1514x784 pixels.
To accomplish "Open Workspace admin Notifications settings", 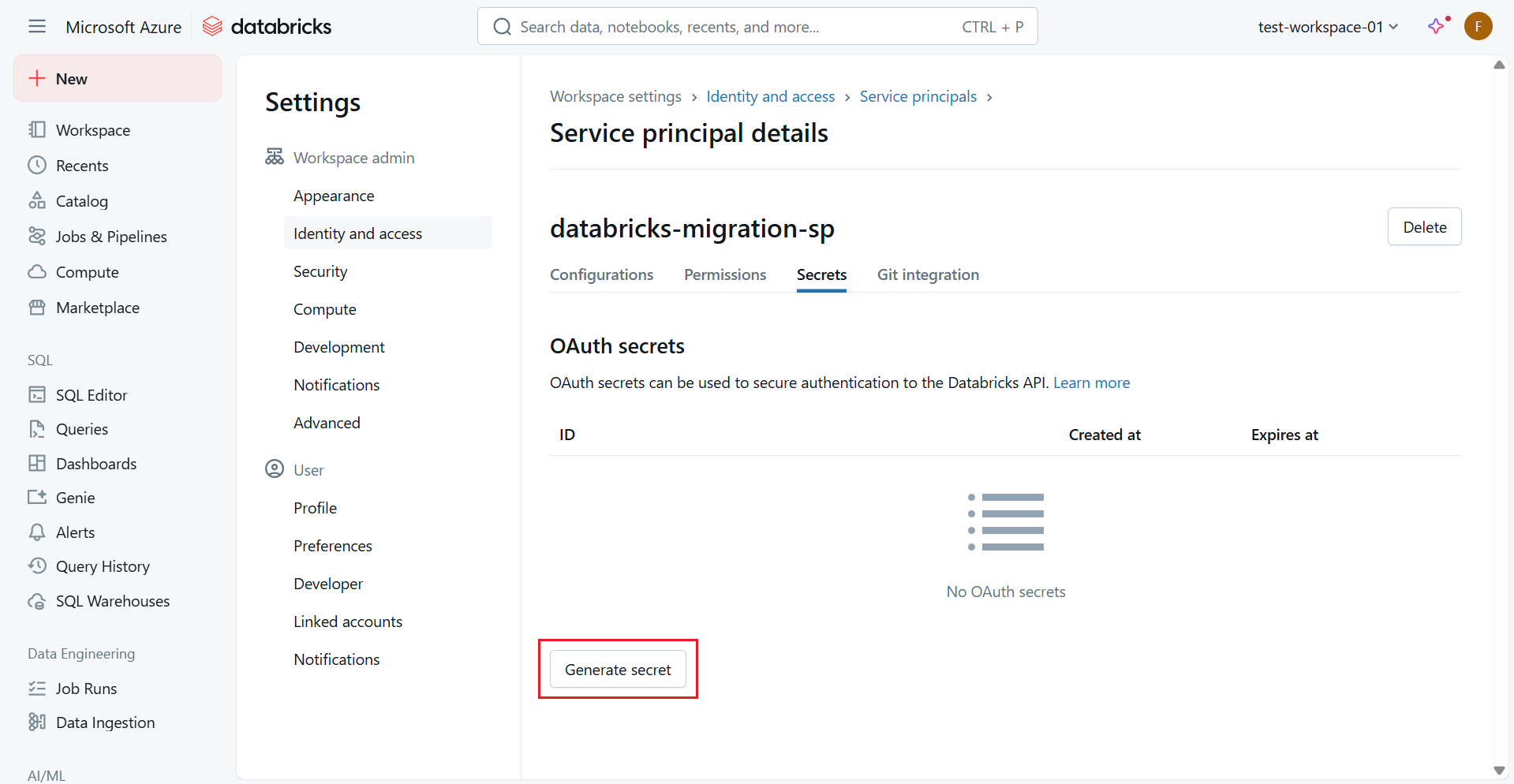I will 388,385.
